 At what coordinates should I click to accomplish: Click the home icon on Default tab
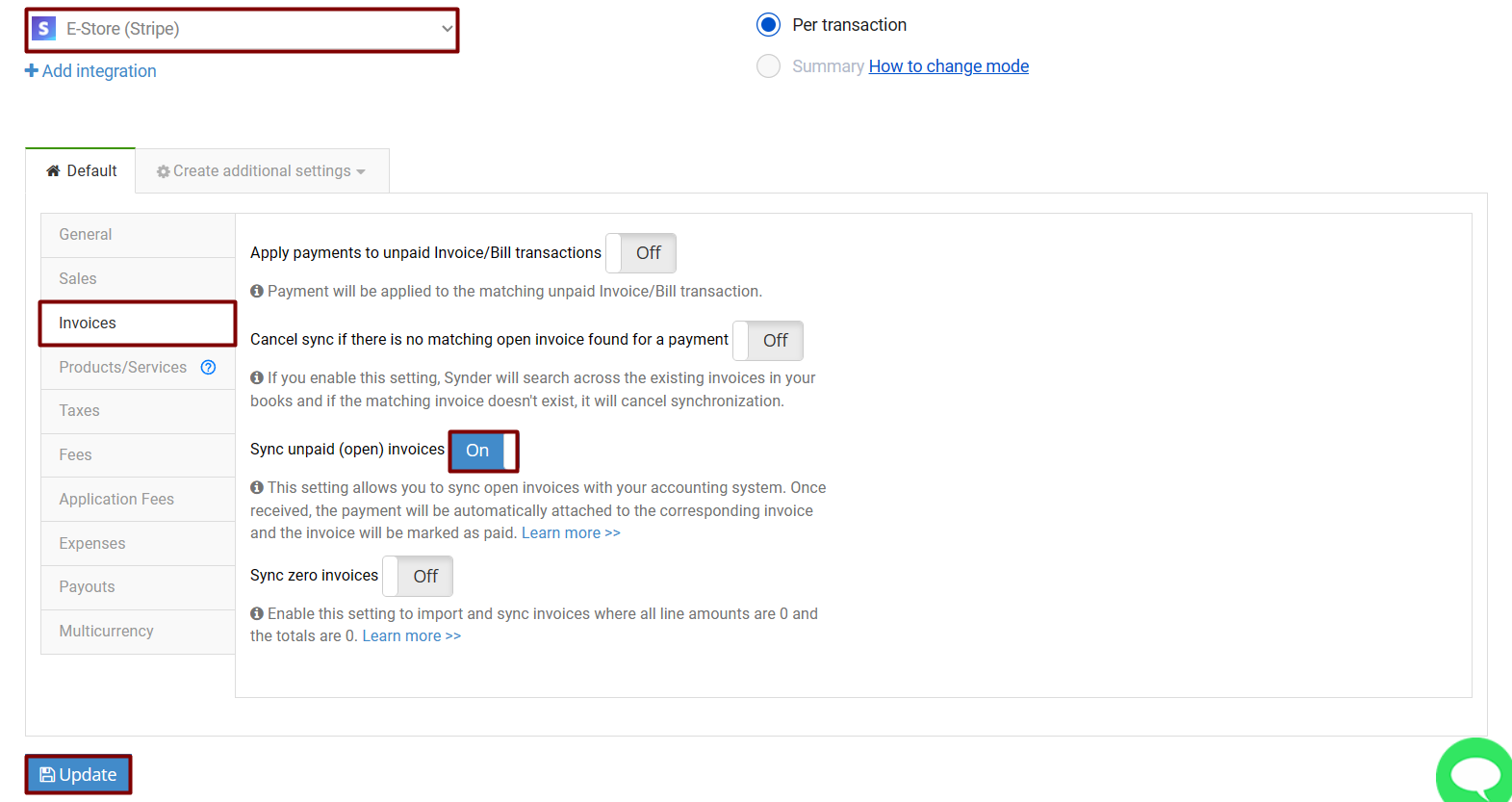(53, 170)
